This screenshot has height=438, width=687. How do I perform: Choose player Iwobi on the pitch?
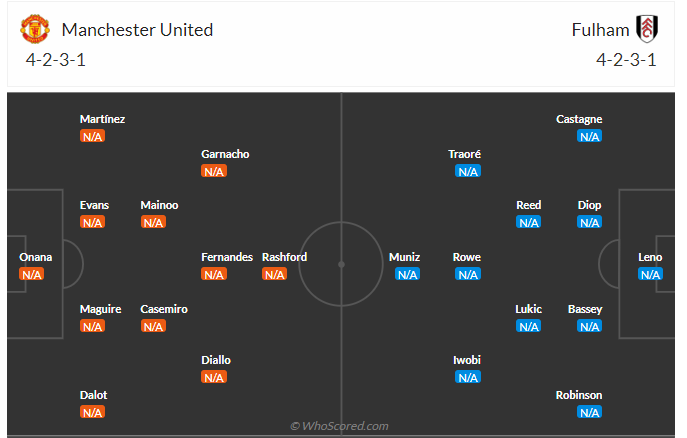point(467,360)
